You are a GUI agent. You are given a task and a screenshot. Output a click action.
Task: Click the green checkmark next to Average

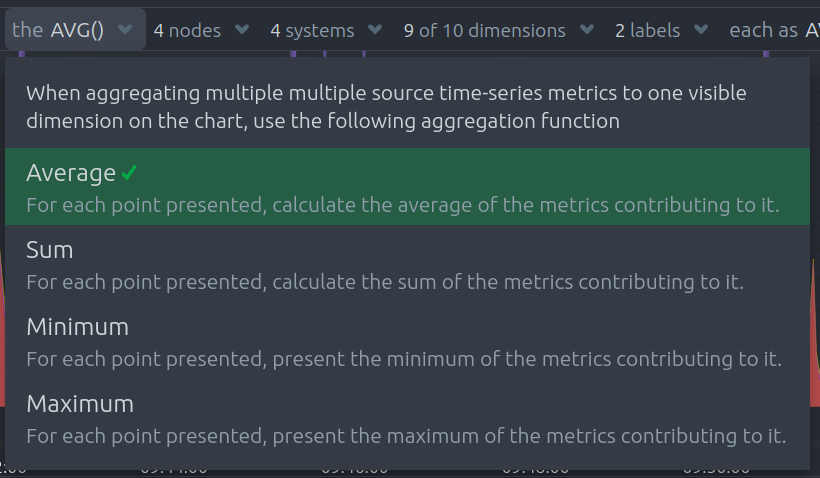[x=129, y=173]
